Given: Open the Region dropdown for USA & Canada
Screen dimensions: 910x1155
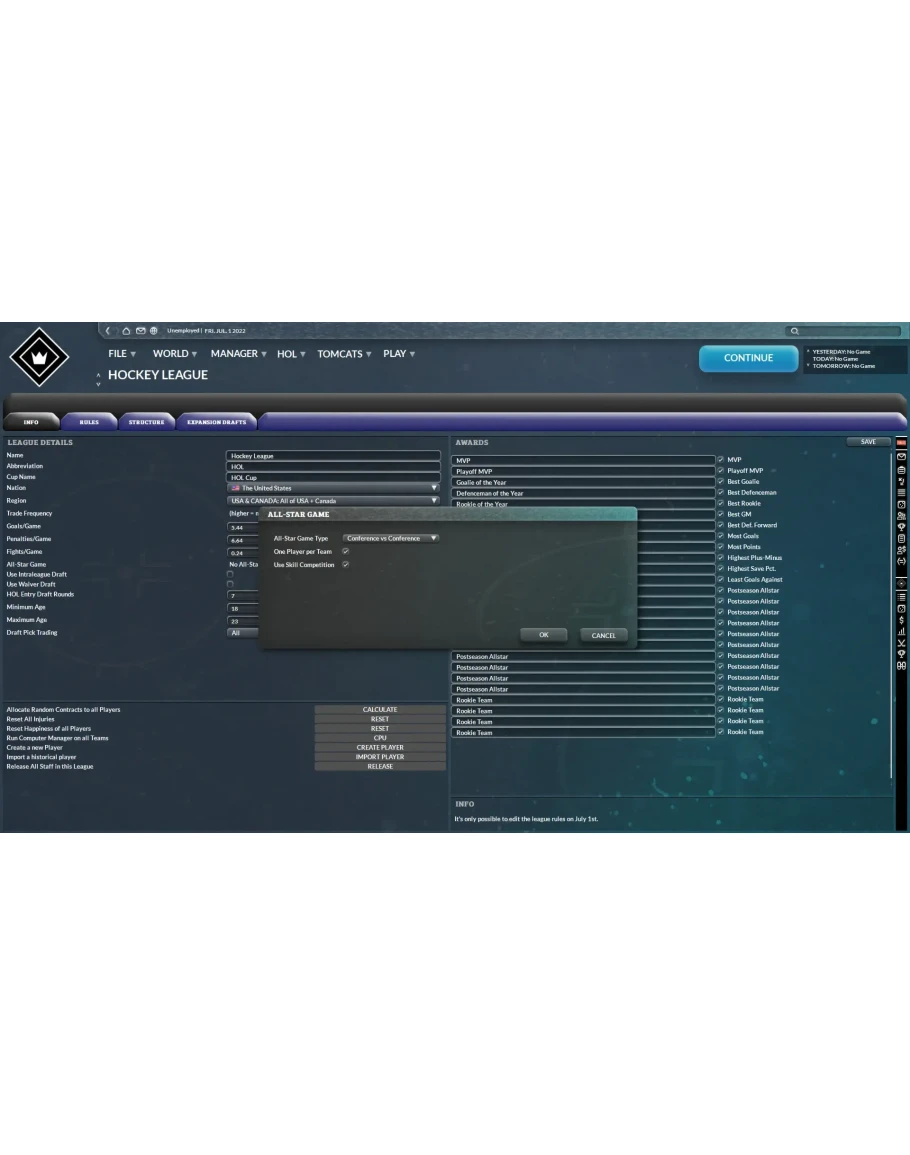Looking at the screenshot, I should [x=333, y=501].
